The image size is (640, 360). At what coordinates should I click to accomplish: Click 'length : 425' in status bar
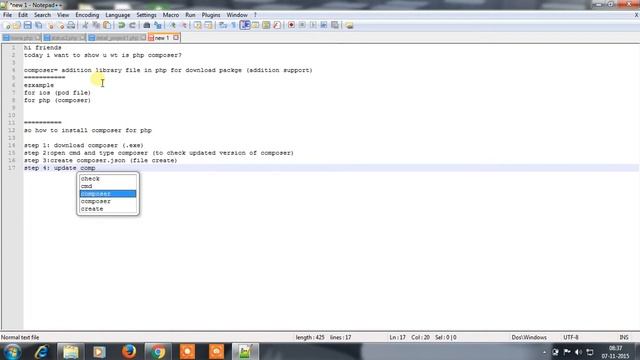pyautogui.click(x=310, y=338)
